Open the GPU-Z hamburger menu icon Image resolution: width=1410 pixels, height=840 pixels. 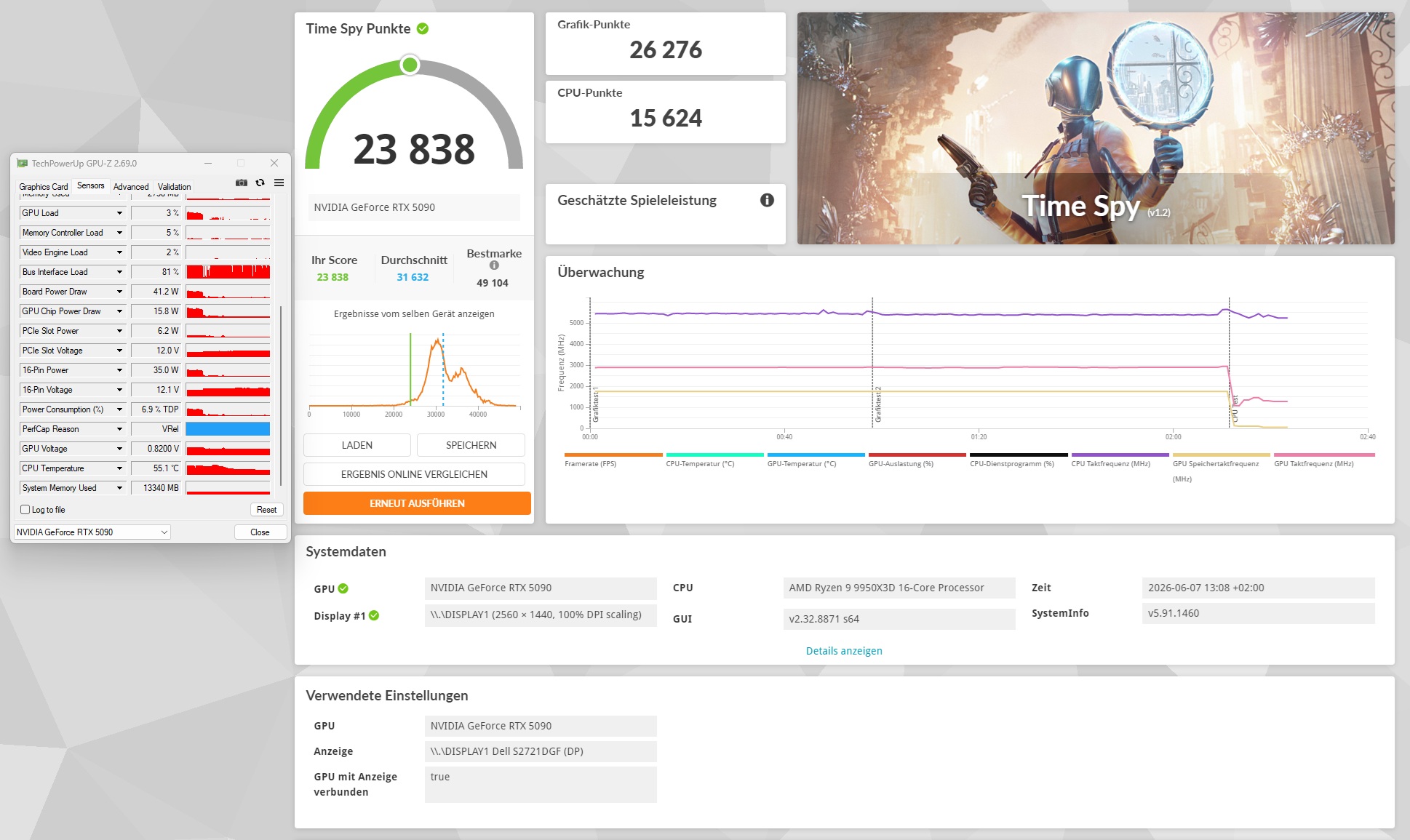click(x=279, y=183)
